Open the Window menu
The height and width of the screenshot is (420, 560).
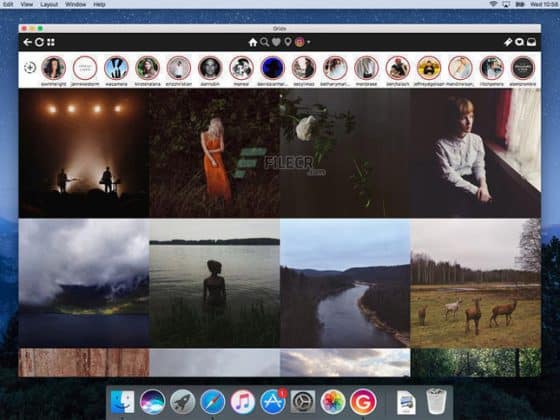click(x=75, y=4)
